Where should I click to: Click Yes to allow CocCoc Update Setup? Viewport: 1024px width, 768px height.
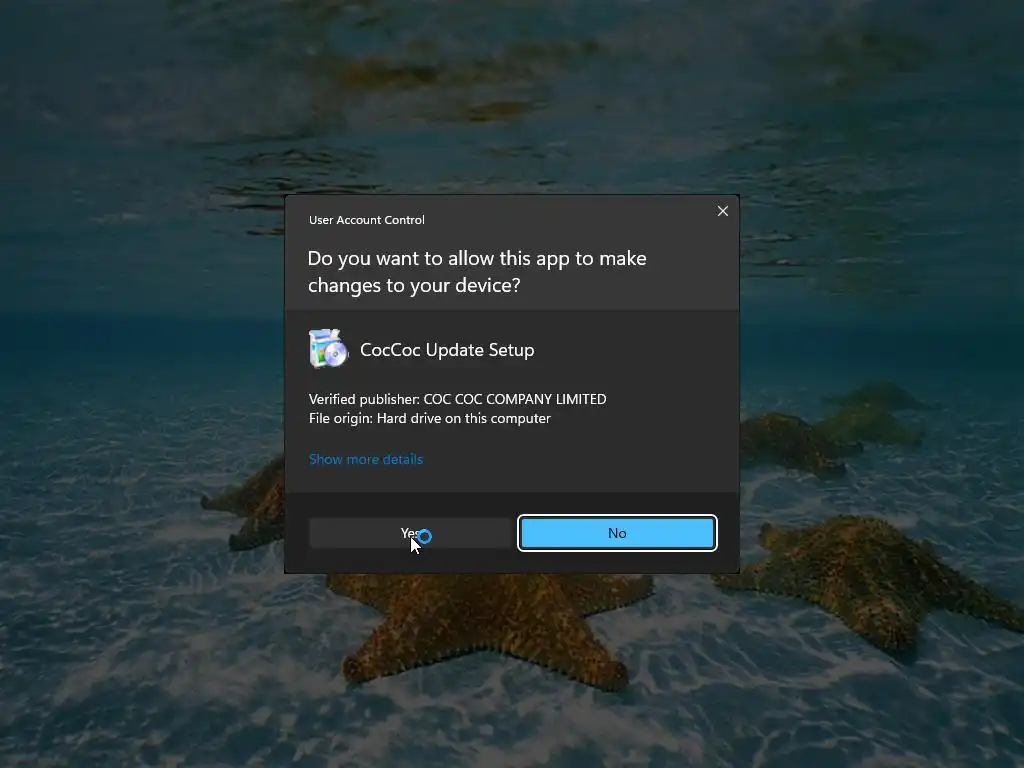point(410,533)
